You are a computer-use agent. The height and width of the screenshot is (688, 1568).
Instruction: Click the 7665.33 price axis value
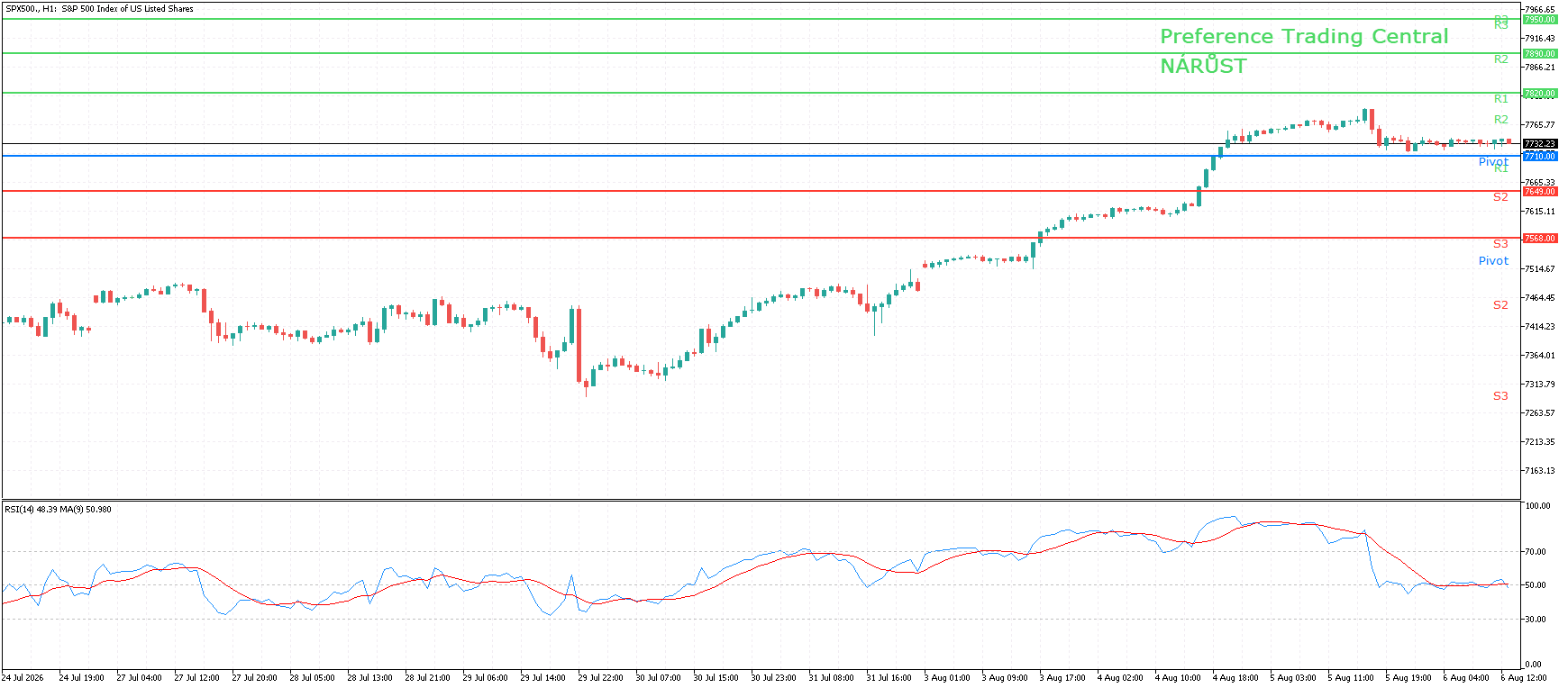(1539, 183)
